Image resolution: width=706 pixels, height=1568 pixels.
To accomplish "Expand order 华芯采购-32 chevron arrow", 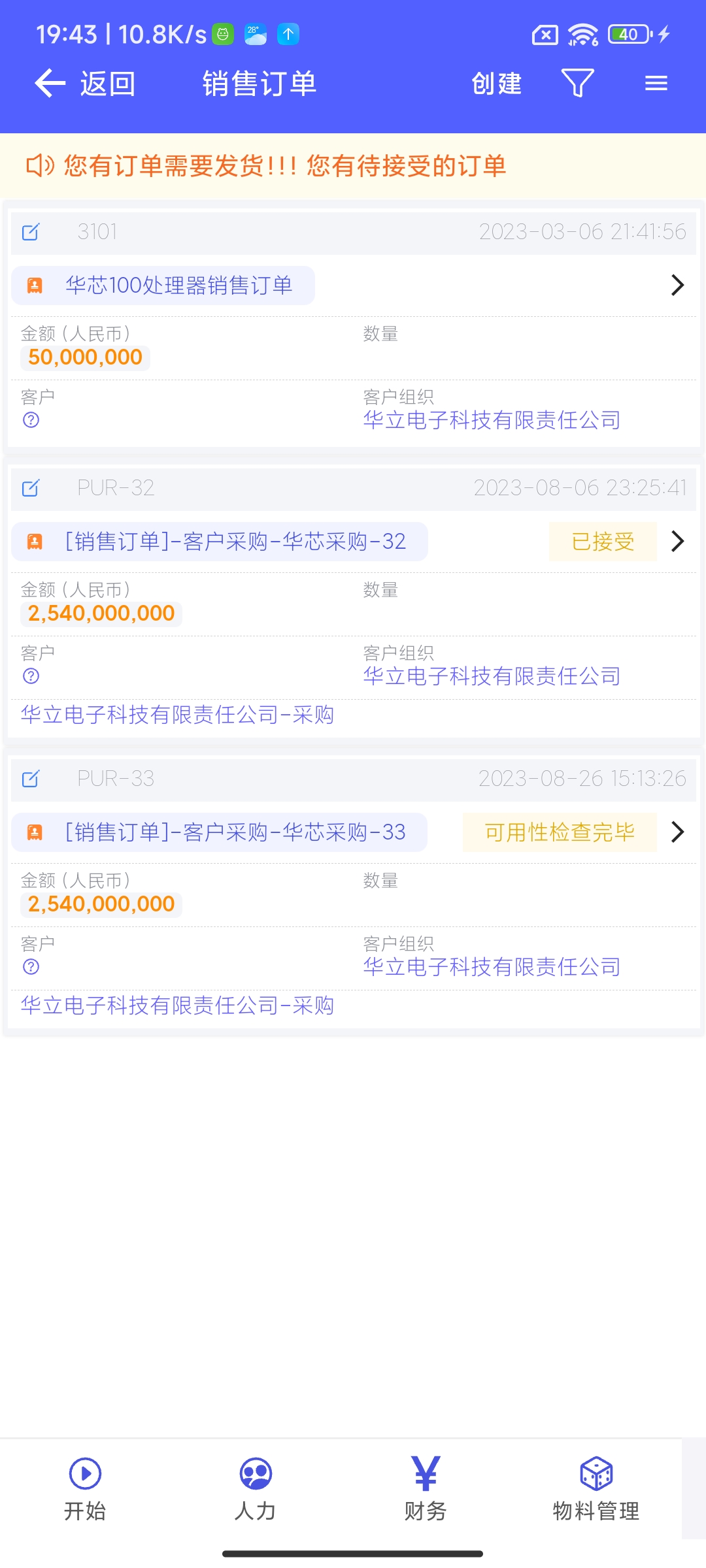I will pyautogui.click(x=677, y=541).
